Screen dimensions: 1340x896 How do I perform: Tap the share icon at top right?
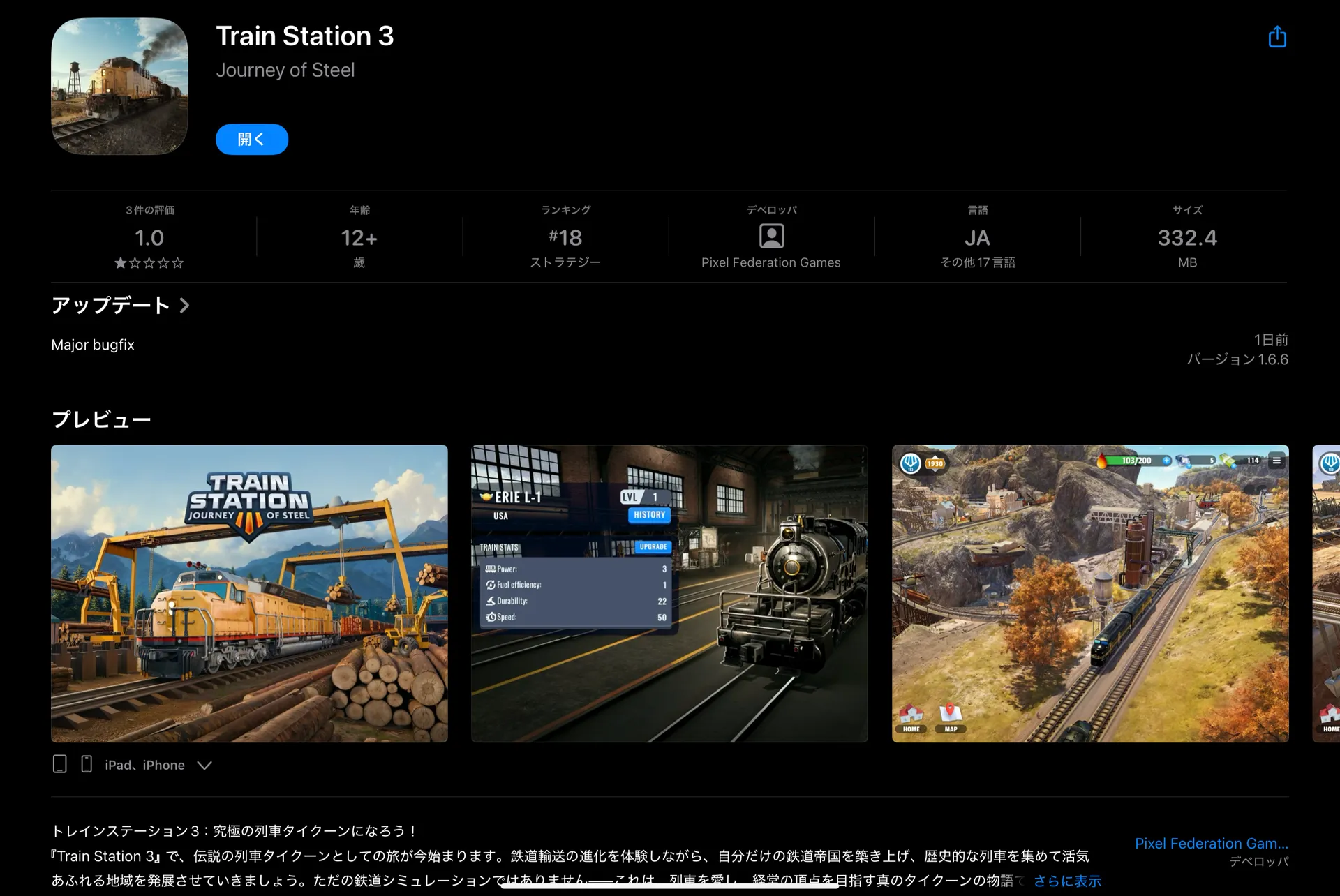(x=1276, y=36)
